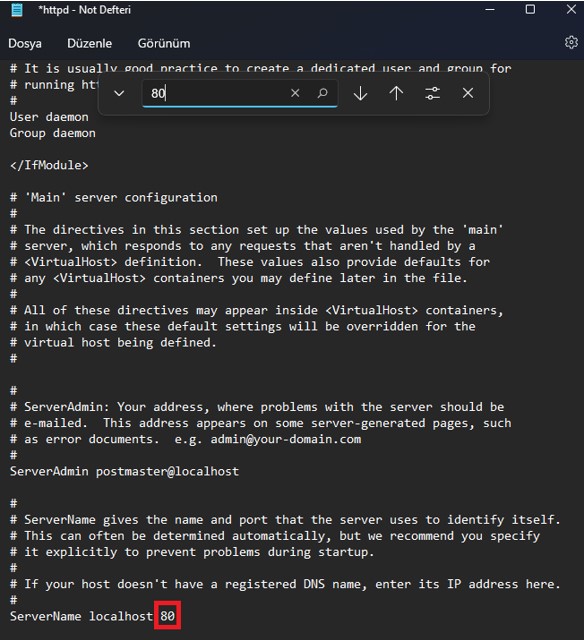Place cursor on highlighted 80 after localhost
Screen dimensions: 584x640
click(167, 616)
